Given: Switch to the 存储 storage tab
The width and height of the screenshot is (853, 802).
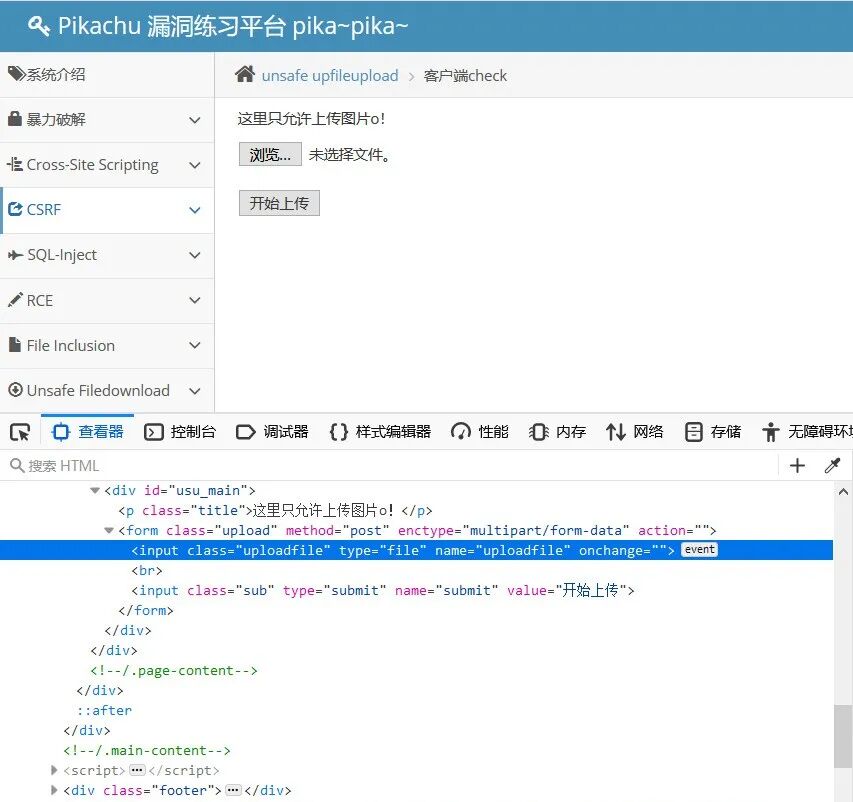Looking at the screenshot, I should (713, 432).
